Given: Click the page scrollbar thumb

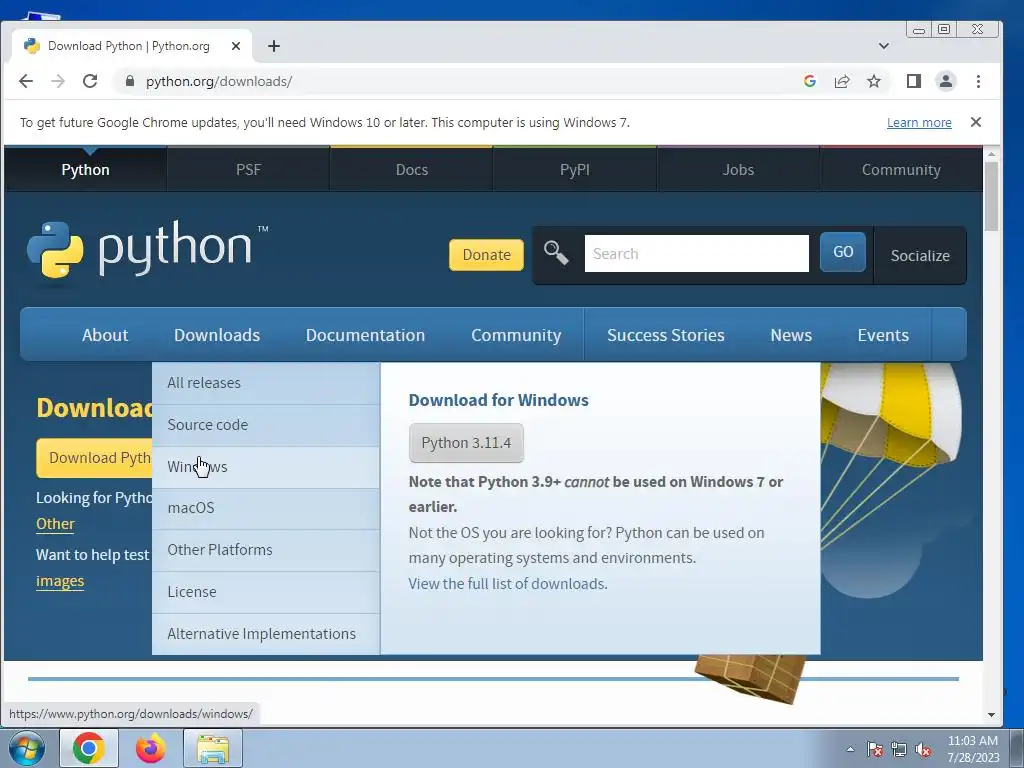Looking at the screenshot, I should 991,196.
